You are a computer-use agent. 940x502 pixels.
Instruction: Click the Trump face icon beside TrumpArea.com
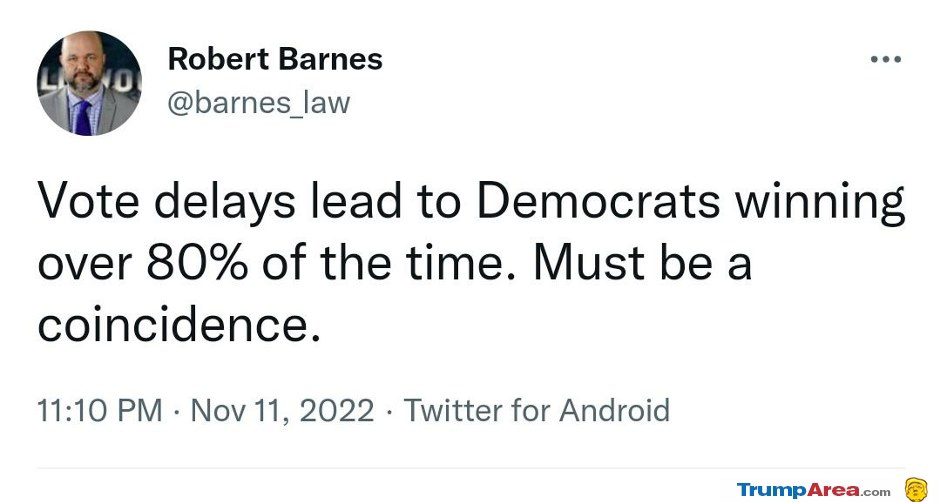[915, 489]
